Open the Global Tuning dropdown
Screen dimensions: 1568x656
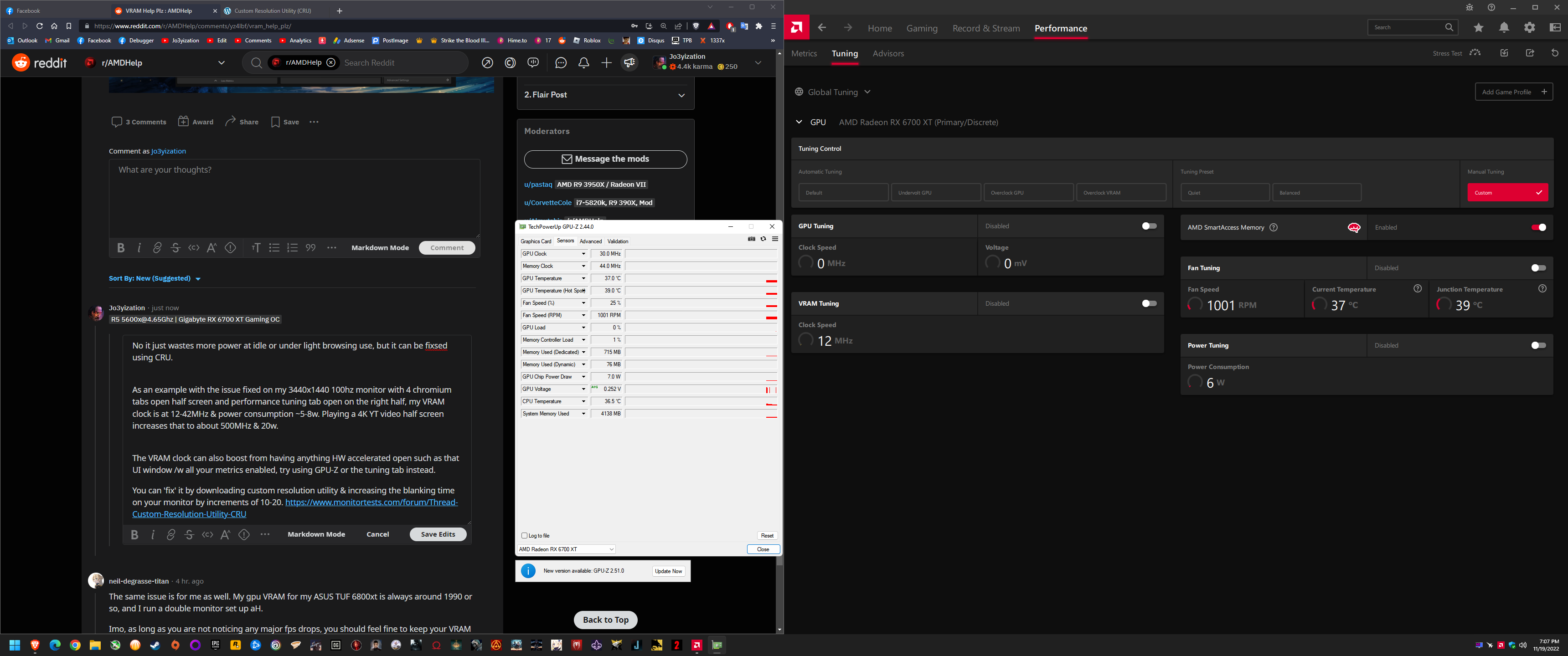833,92
